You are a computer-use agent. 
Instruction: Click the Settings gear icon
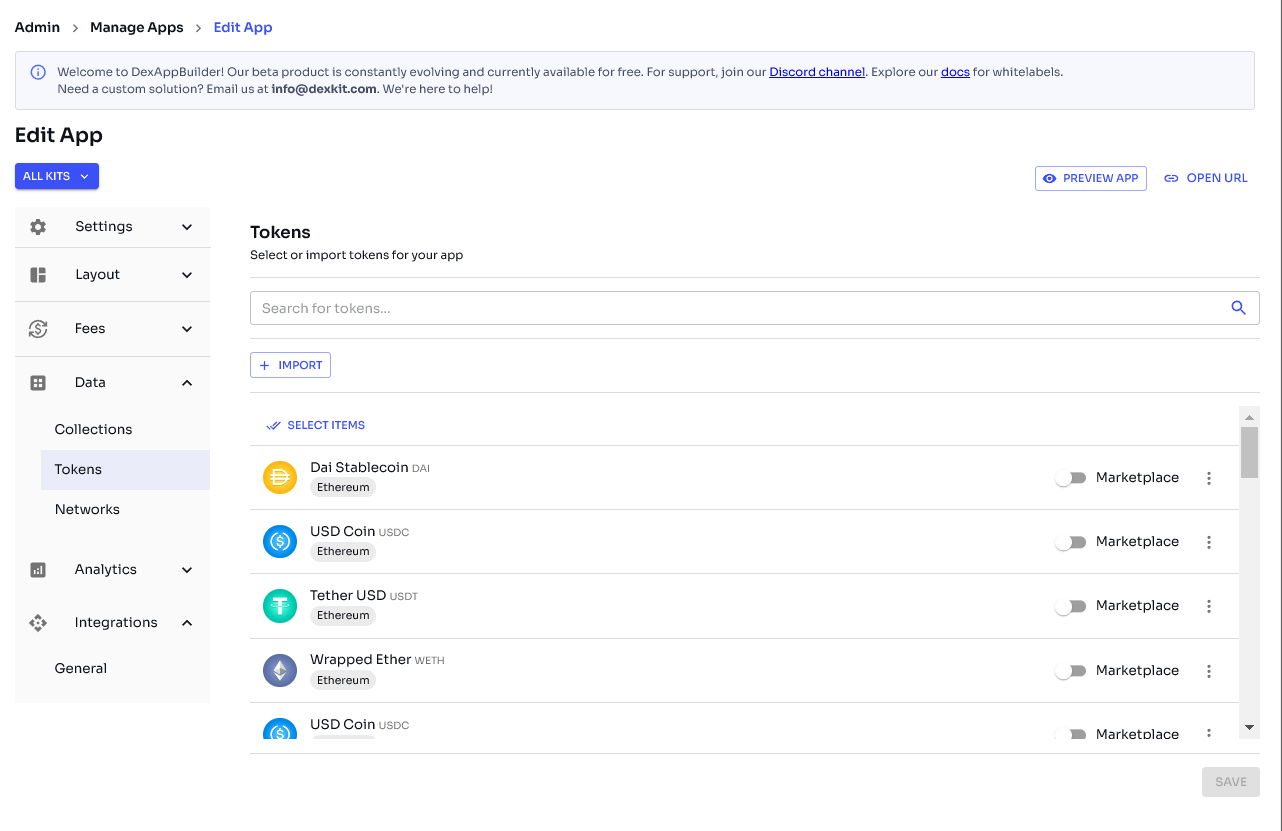point(38,227)
